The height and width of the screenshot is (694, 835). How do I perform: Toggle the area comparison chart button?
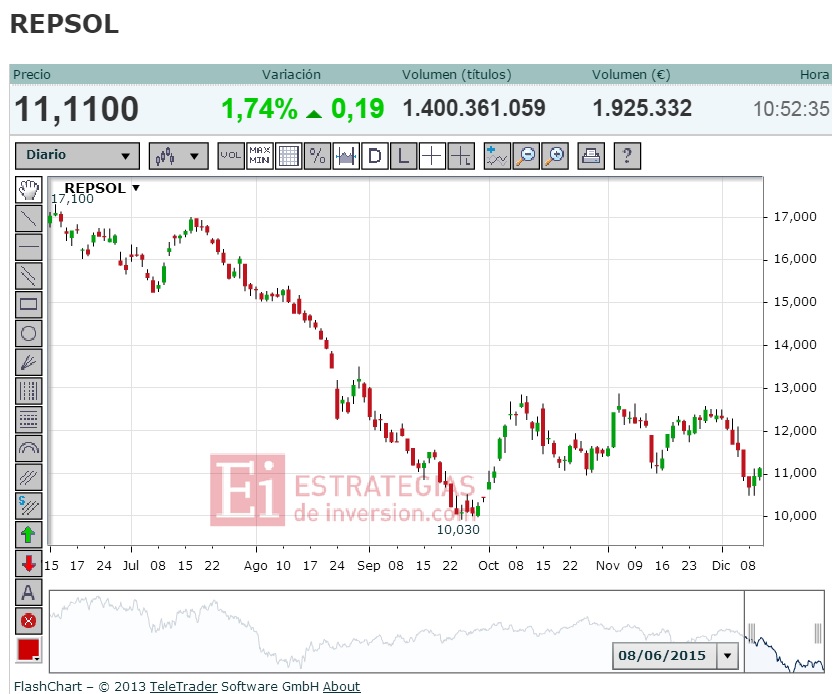click(x=346, y=156)
